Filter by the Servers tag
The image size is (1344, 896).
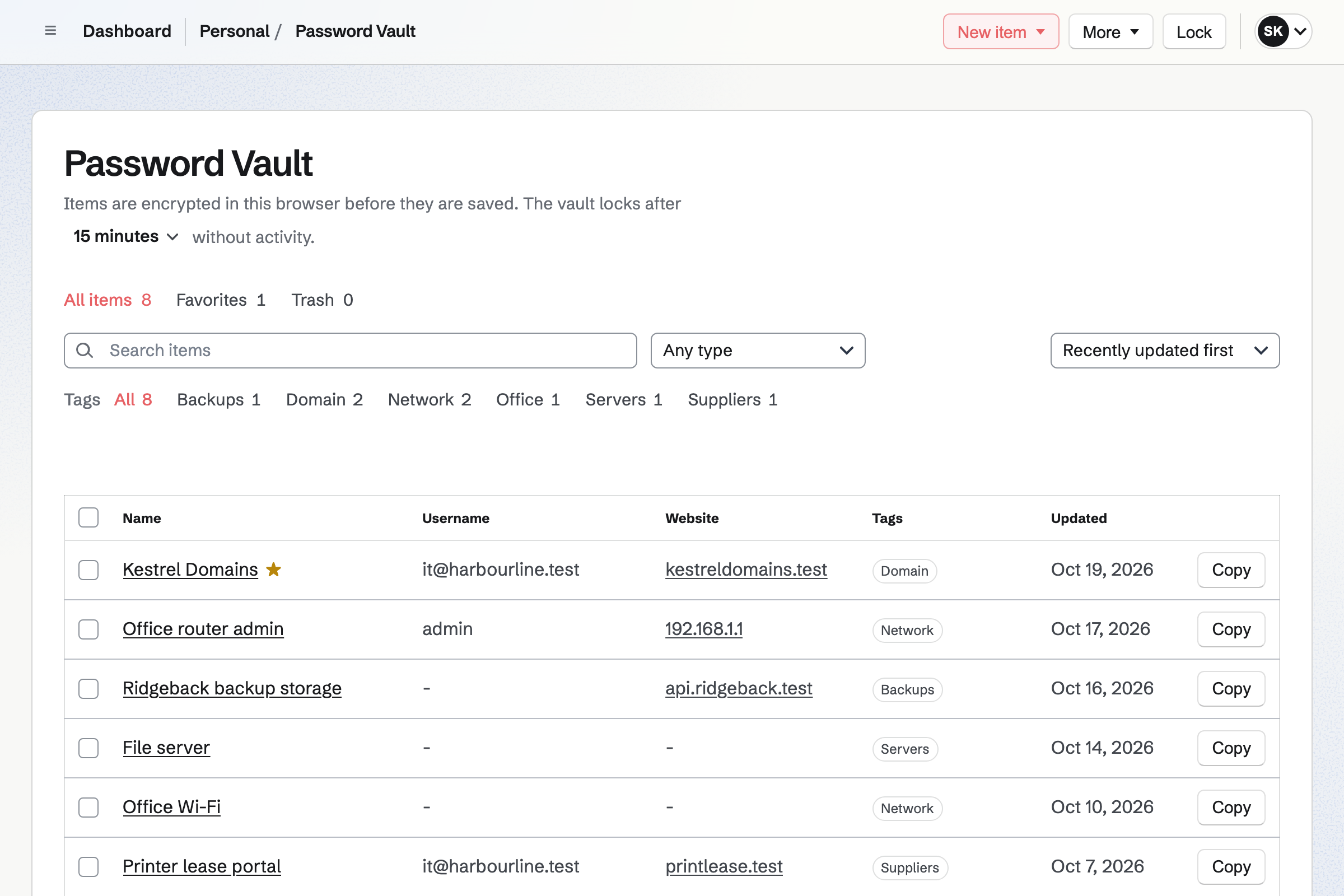[x=624, y=399]
